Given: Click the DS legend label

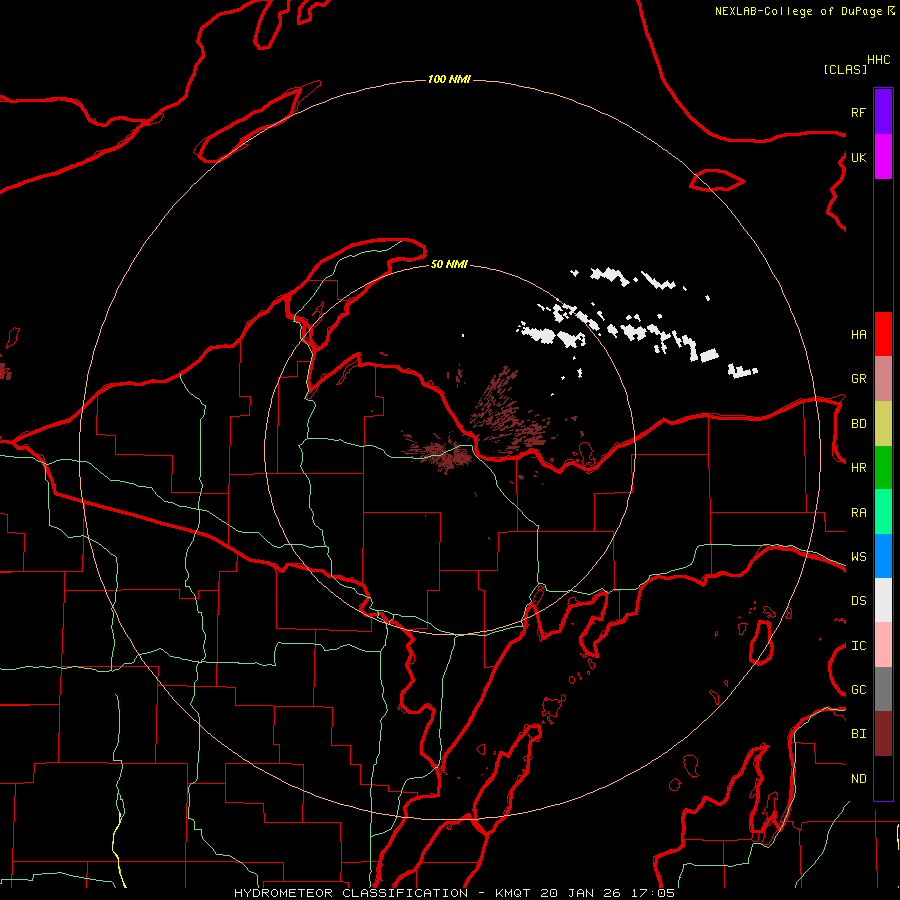Looking at the screenshot, I should (x=859, y=601).
